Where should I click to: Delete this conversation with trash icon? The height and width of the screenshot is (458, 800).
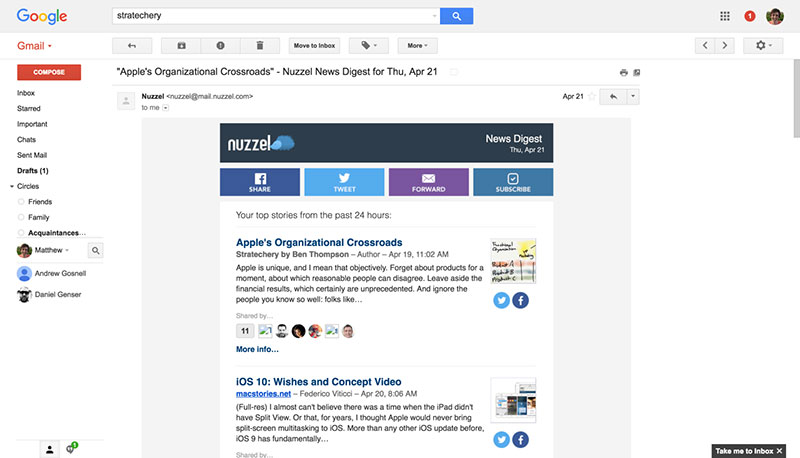click(260, 45)
